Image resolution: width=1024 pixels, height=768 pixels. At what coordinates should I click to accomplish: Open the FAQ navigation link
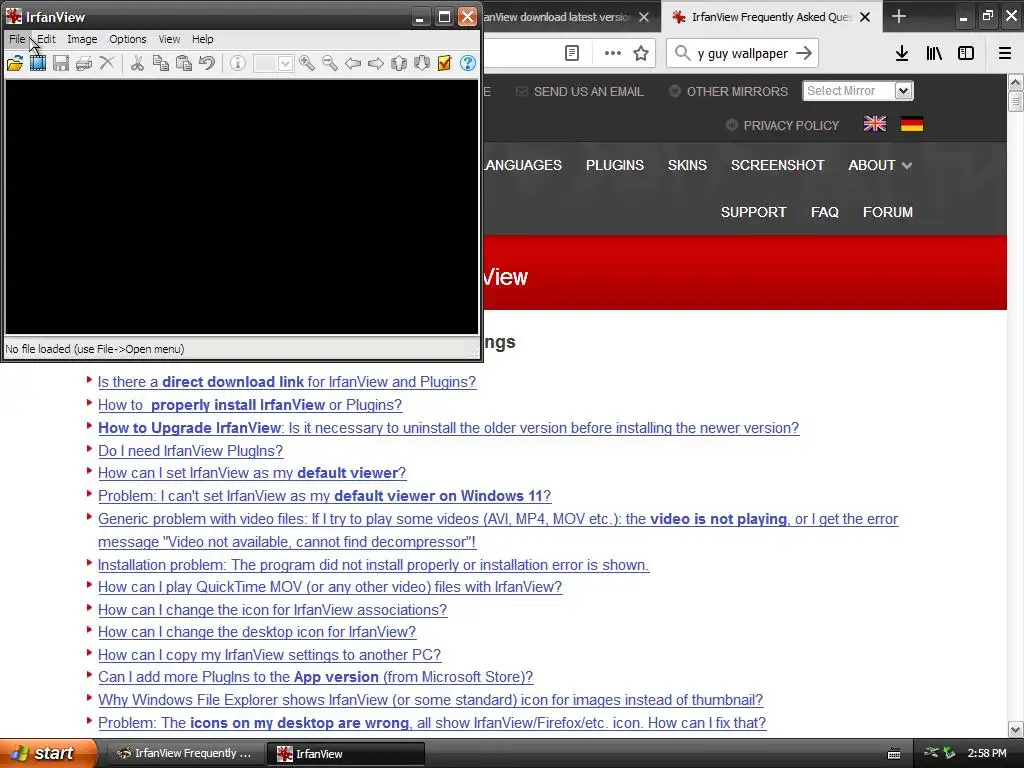pos(824,212)
